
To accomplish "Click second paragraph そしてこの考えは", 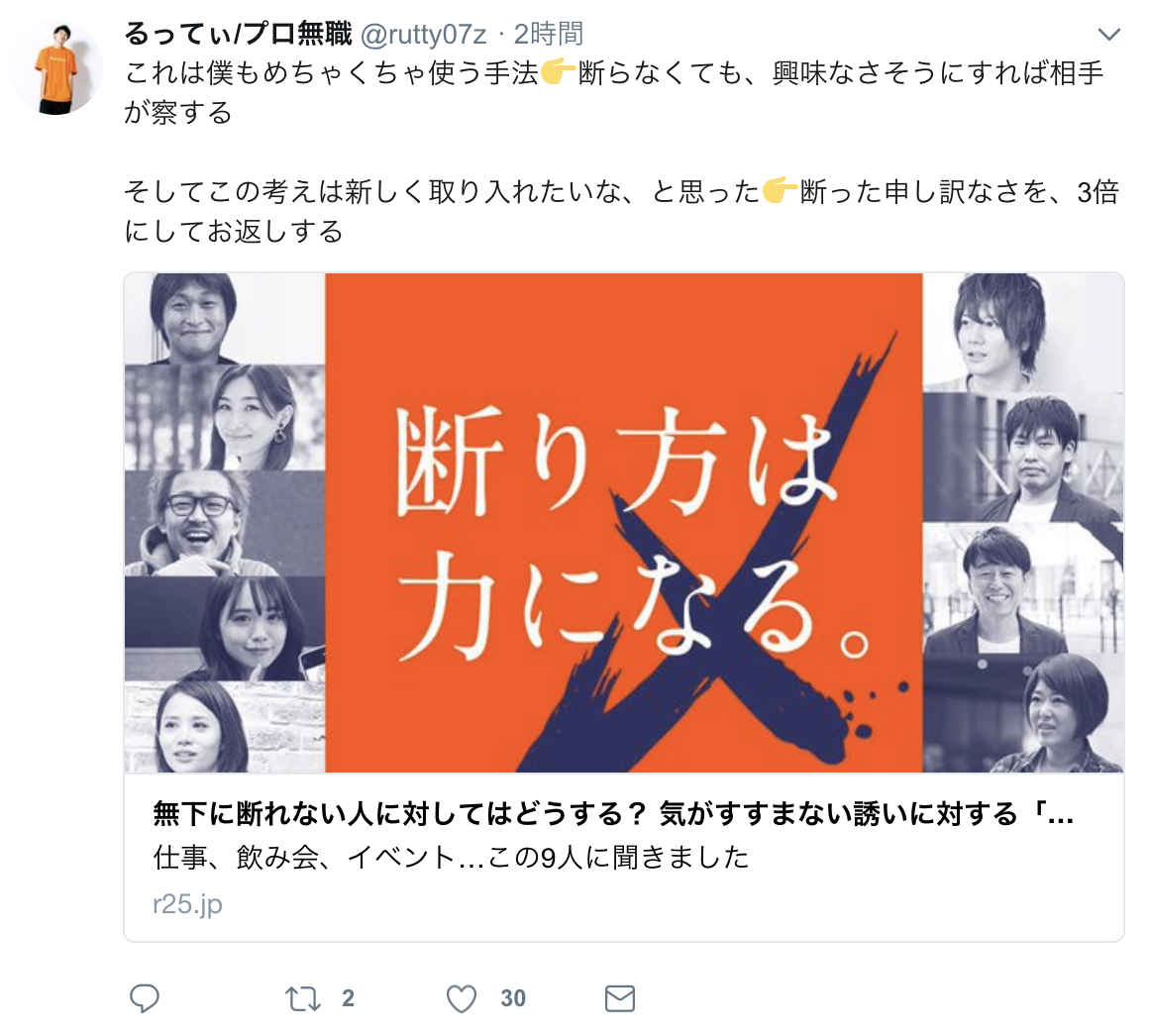I will coord(621,211).
